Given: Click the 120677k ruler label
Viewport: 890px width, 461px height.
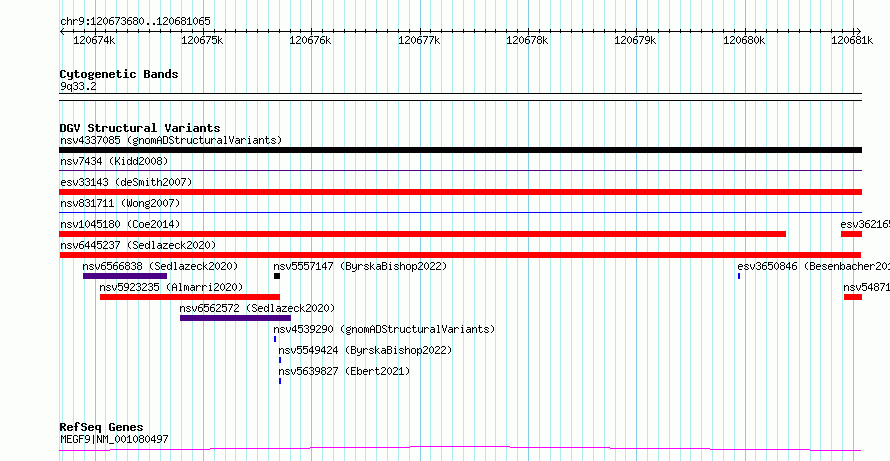Looking at the screenshot, I should [x=419, y=40].
